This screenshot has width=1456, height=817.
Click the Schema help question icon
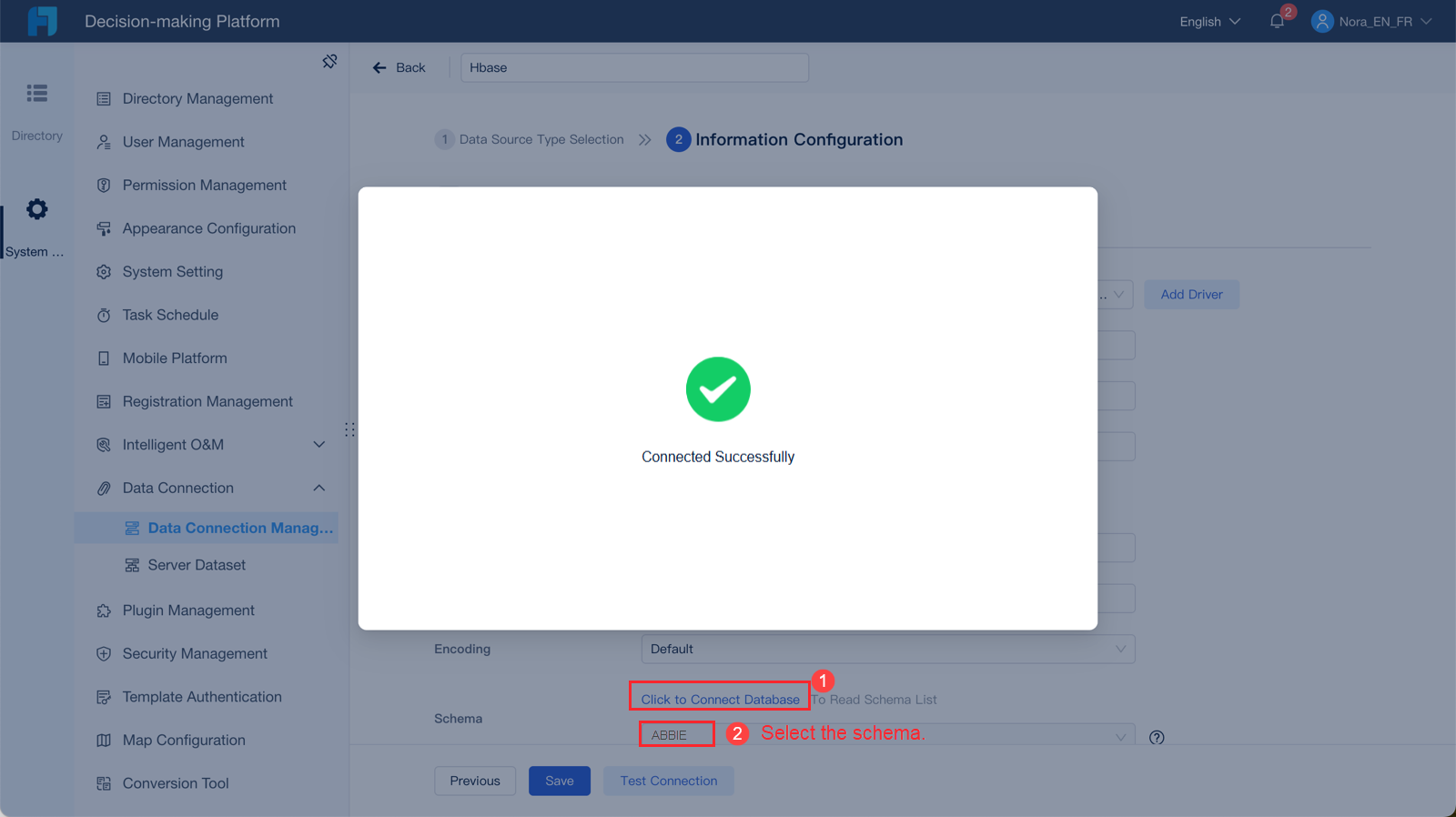pyautogui.click(x=1157, y=737)
